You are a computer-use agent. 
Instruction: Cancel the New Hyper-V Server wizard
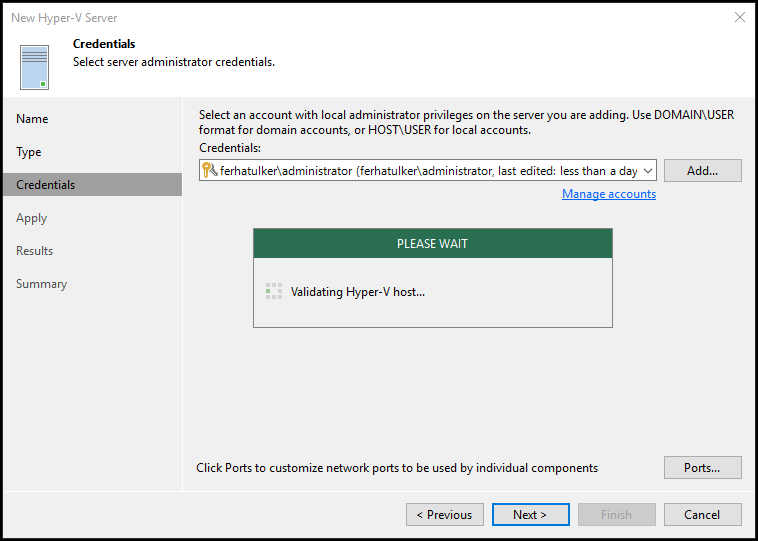[702, 514]
